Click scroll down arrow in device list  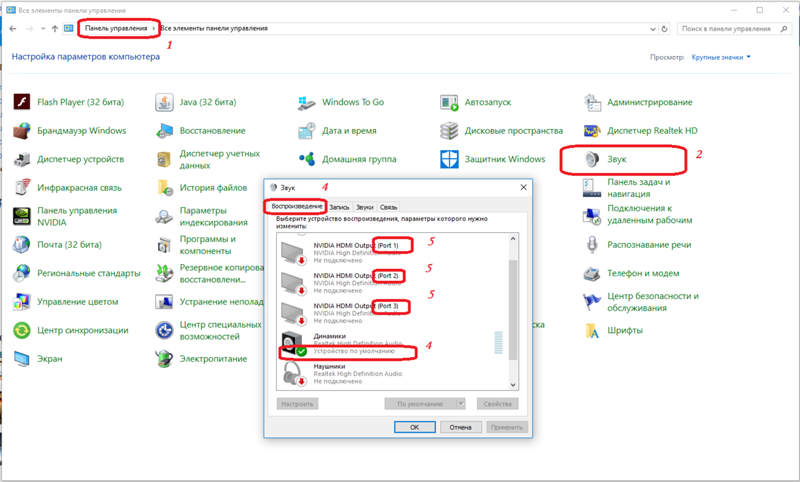513,385
